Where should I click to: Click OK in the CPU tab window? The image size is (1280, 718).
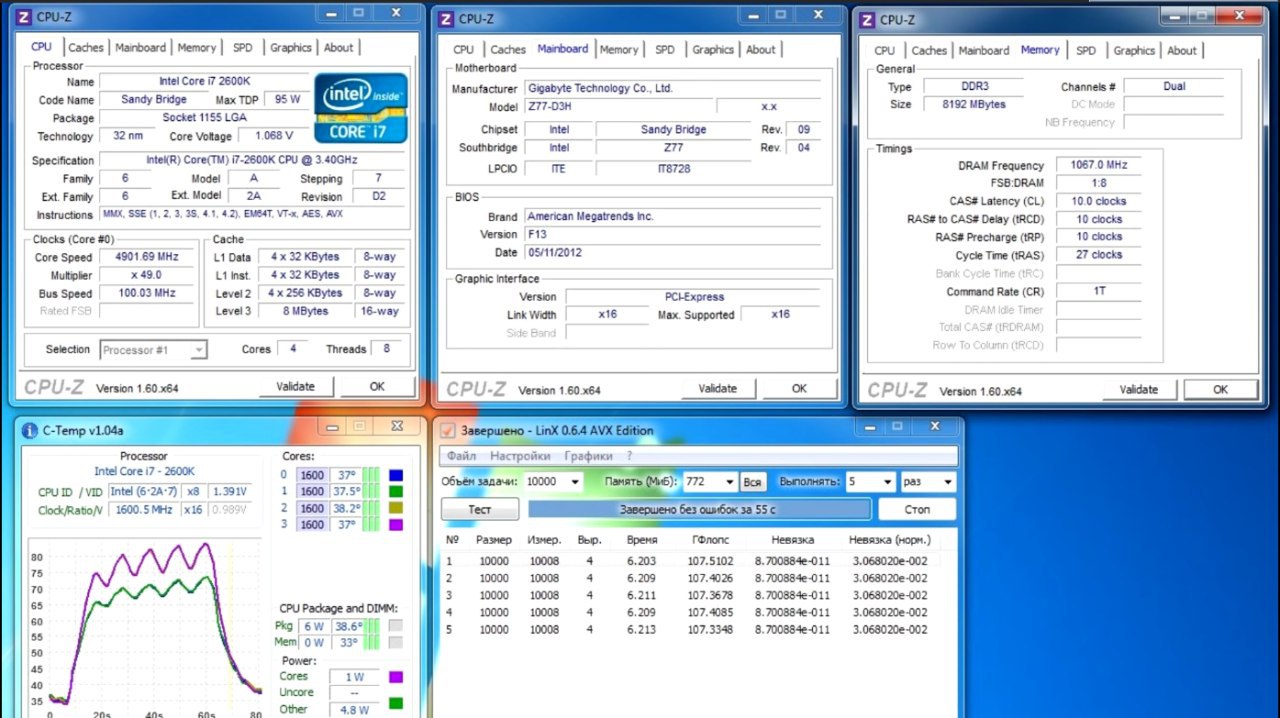pyautogui.click(x=377, y=386)
